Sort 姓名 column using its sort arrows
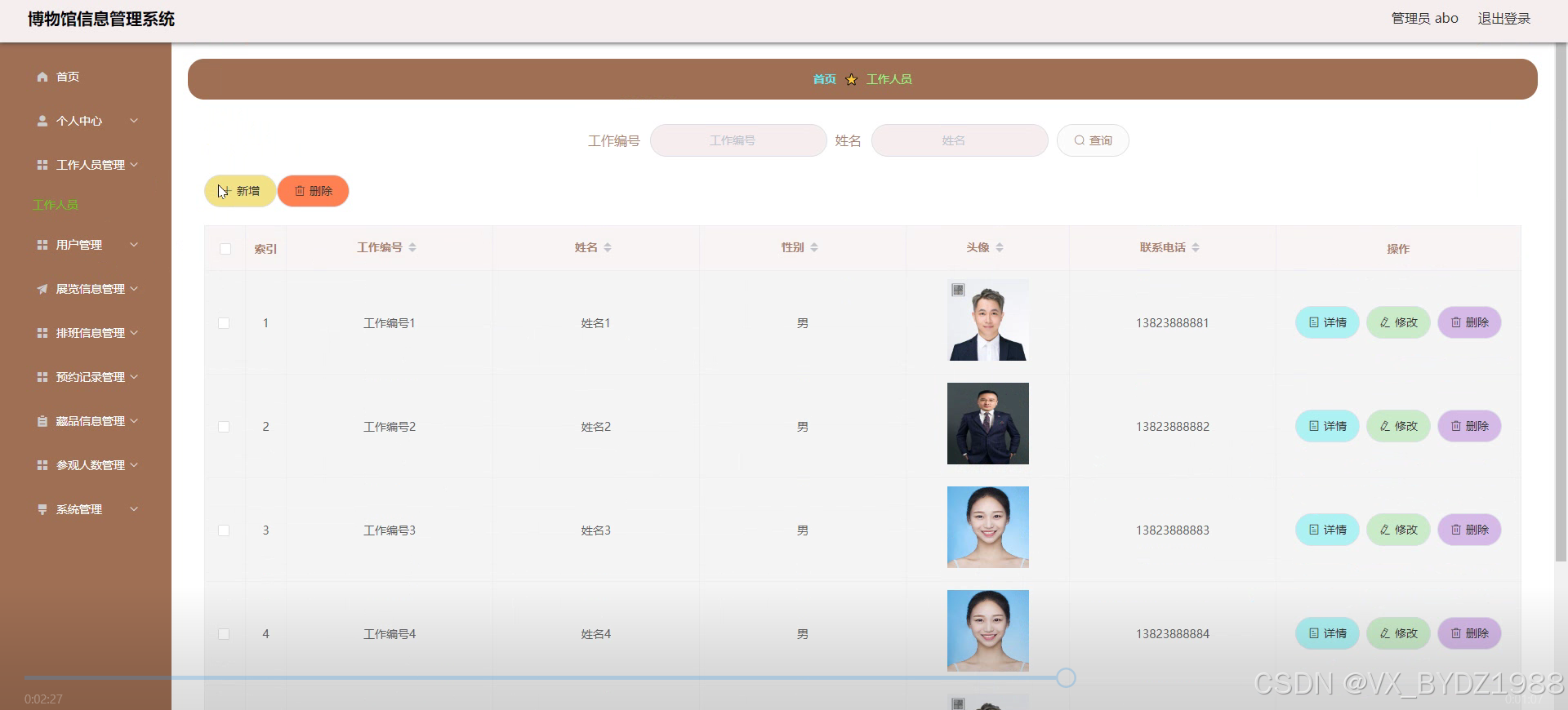The height and width of the screenshot is (710, 1568). (608, 247)
